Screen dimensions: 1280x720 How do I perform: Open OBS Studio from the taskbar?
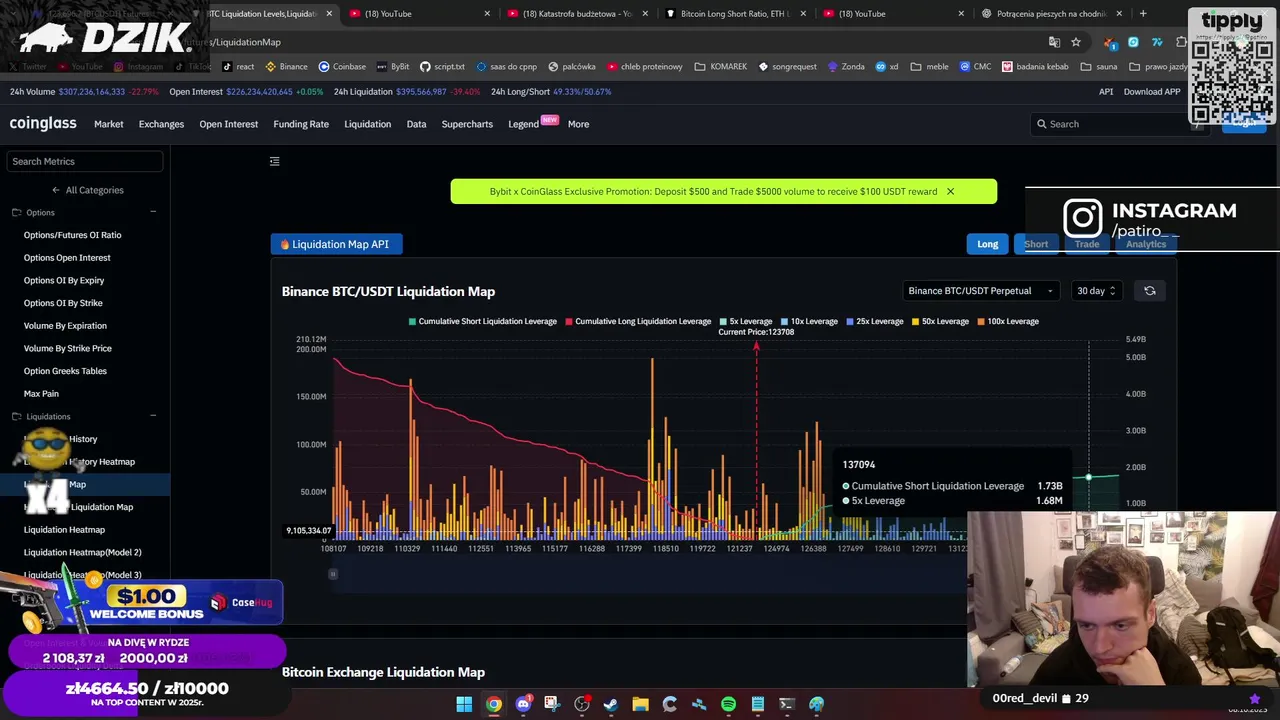click(x=582, y=704)
